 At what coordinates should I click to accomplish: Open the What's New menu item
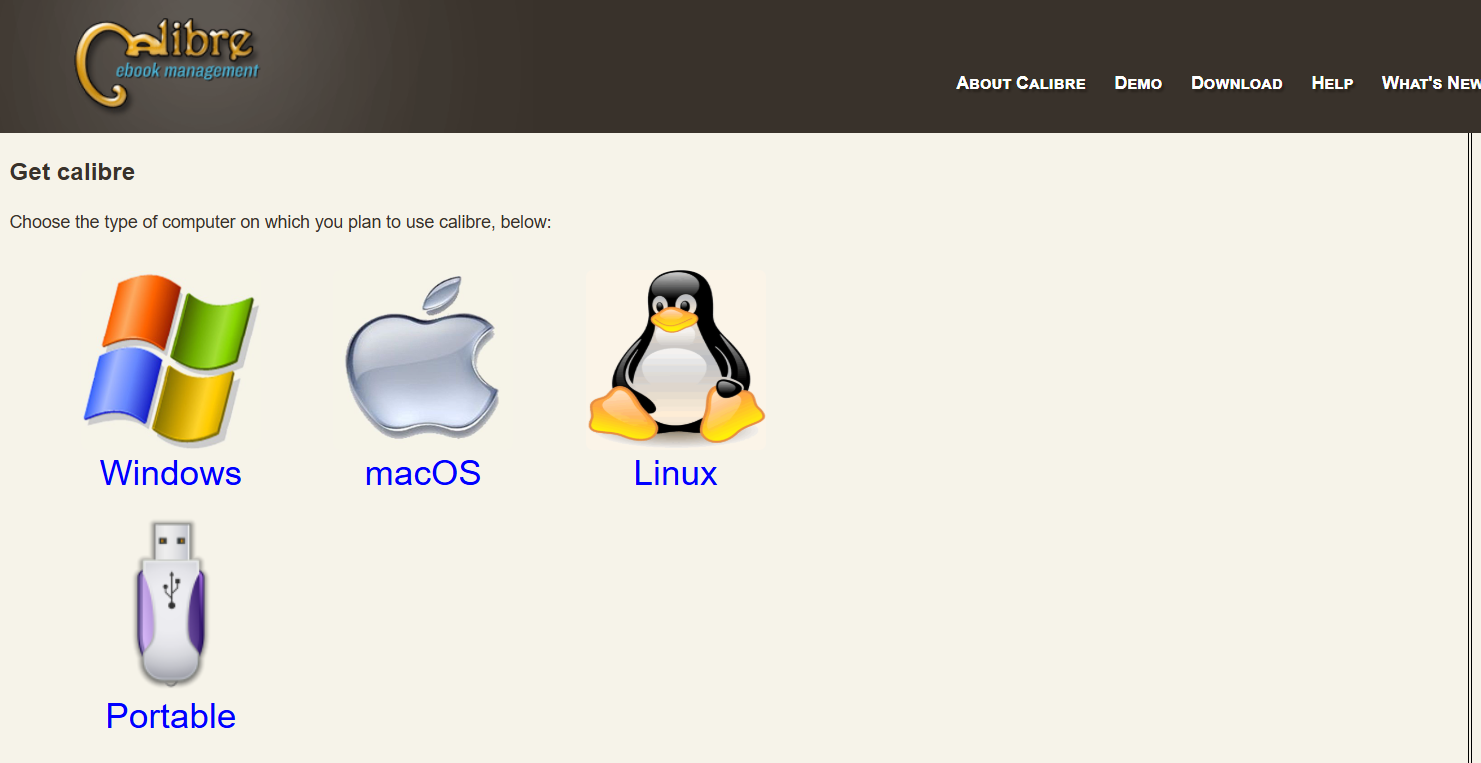pos(1431,83)
